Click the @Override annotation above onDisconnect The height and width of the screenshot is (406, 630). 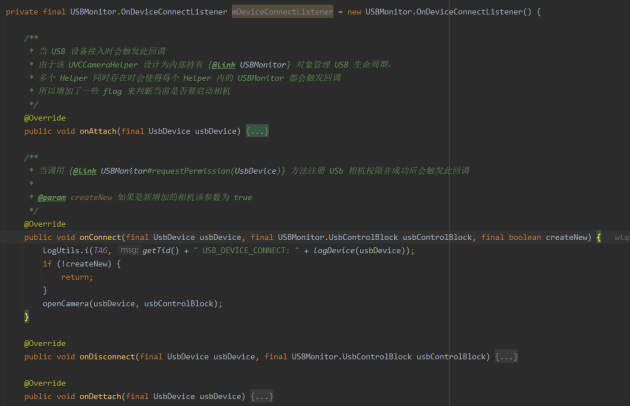coord(45,343)
